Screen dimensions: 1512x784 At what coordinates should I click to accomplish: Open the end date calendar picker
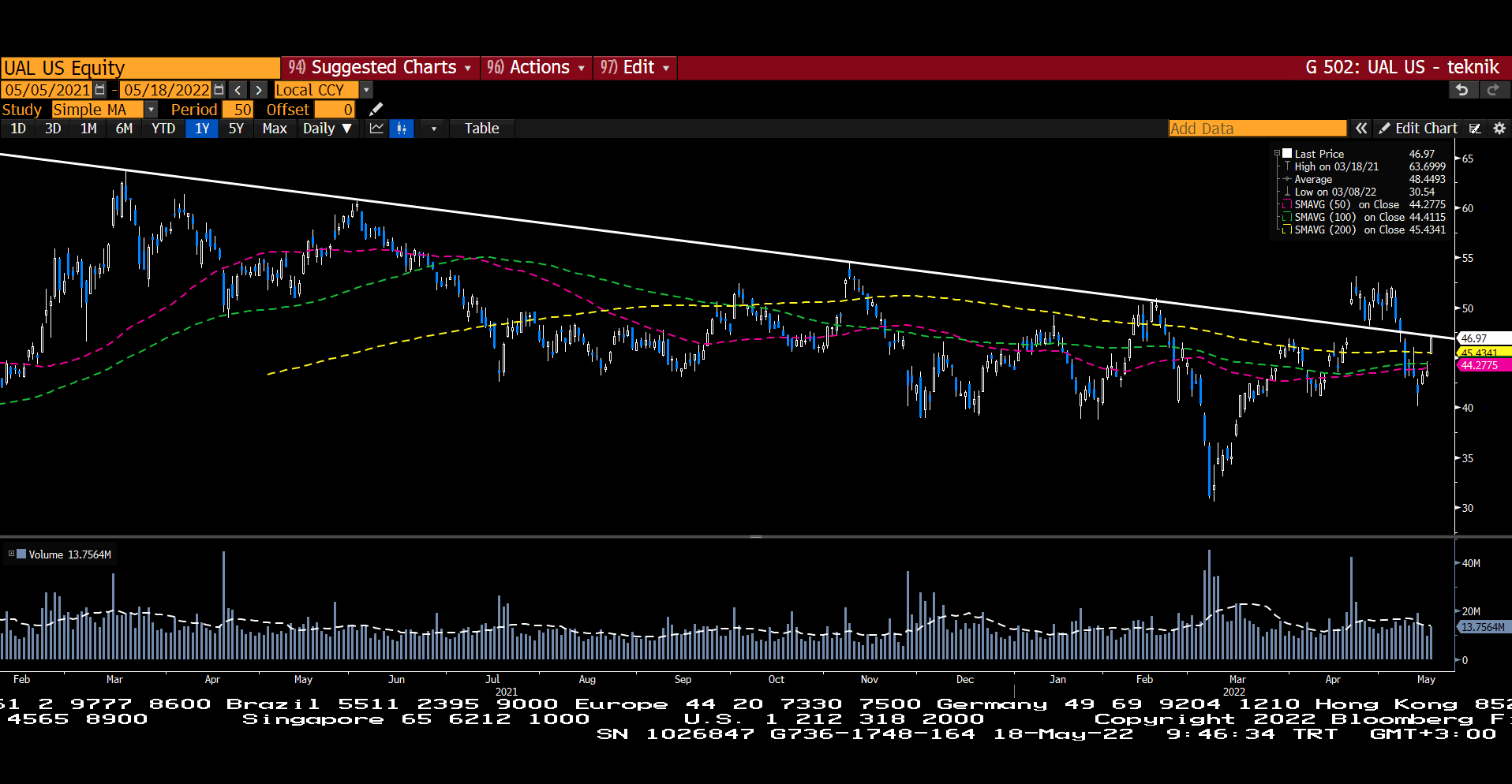(x=219, y=90)
